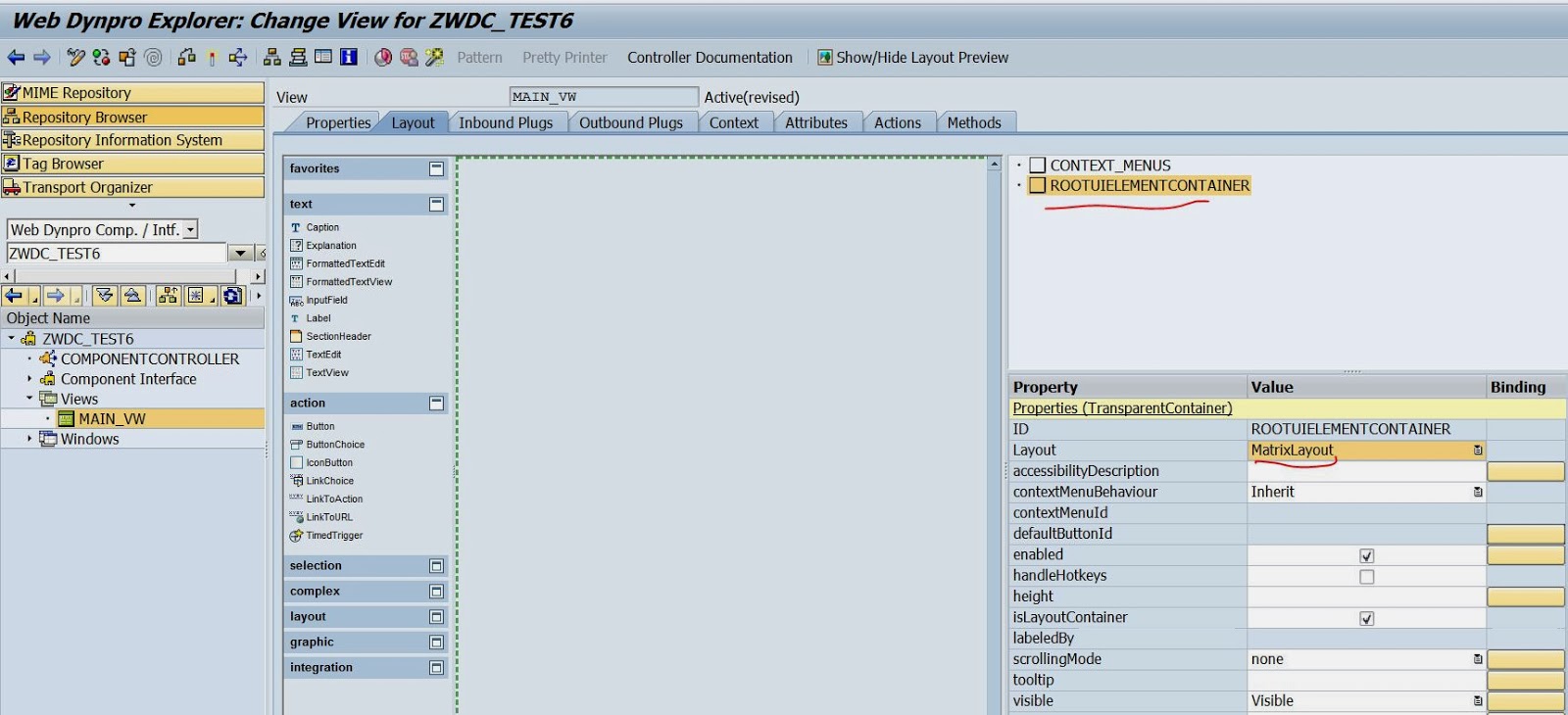Open the Repository Information System button

click(133, 140)
